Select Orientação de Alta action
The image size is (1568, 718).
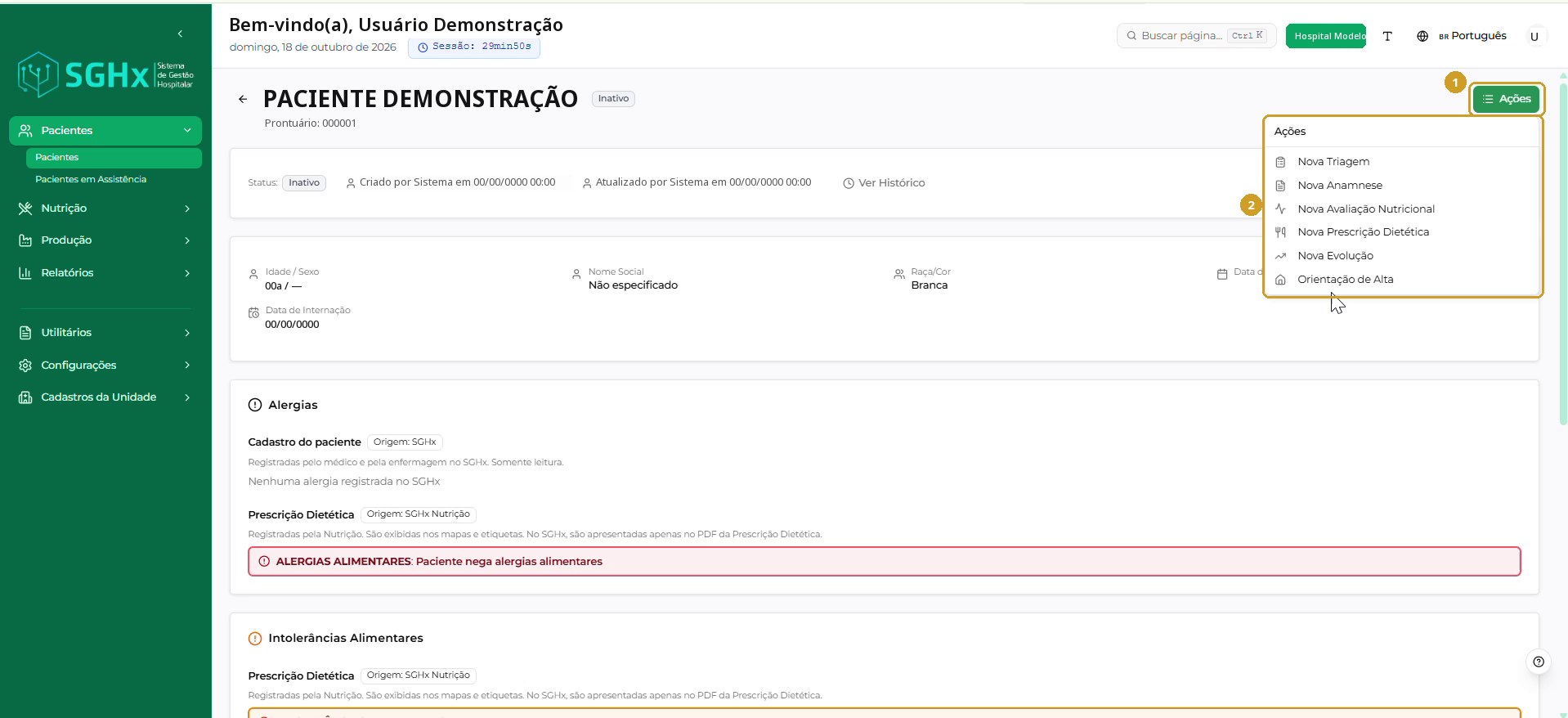pos(1403,280)
